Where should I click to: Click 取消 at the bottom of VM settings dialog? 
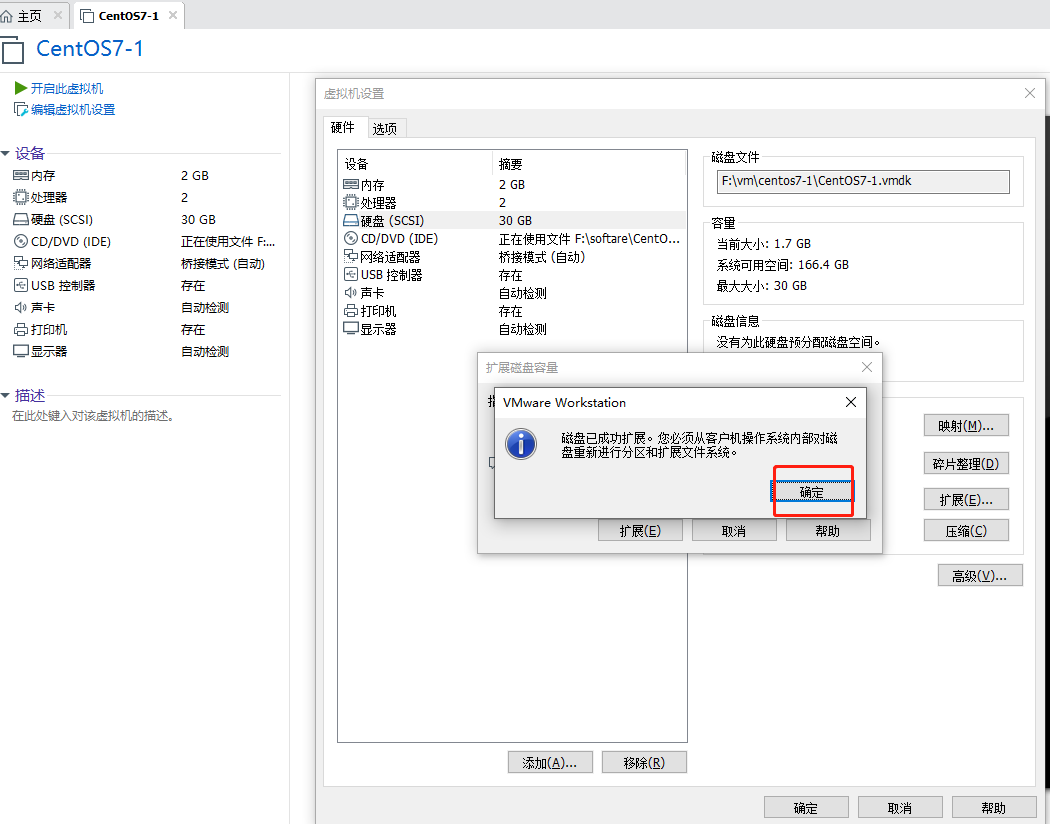click(x=900, y=807)
